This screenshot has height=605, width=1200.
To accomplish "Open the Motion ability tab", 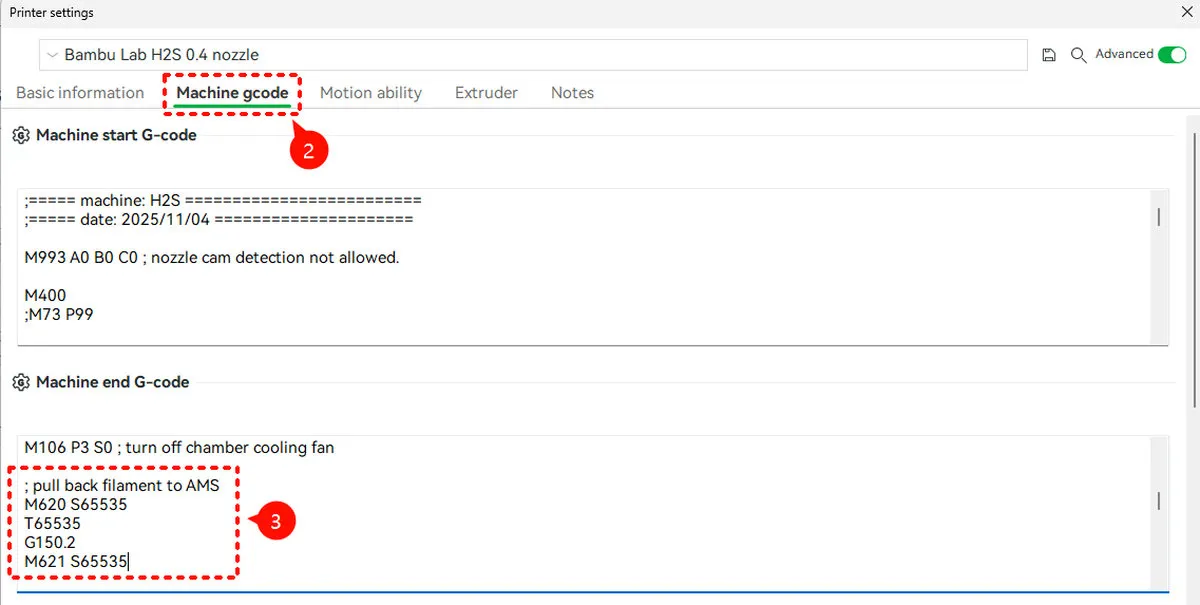I will tap(371, 93).
